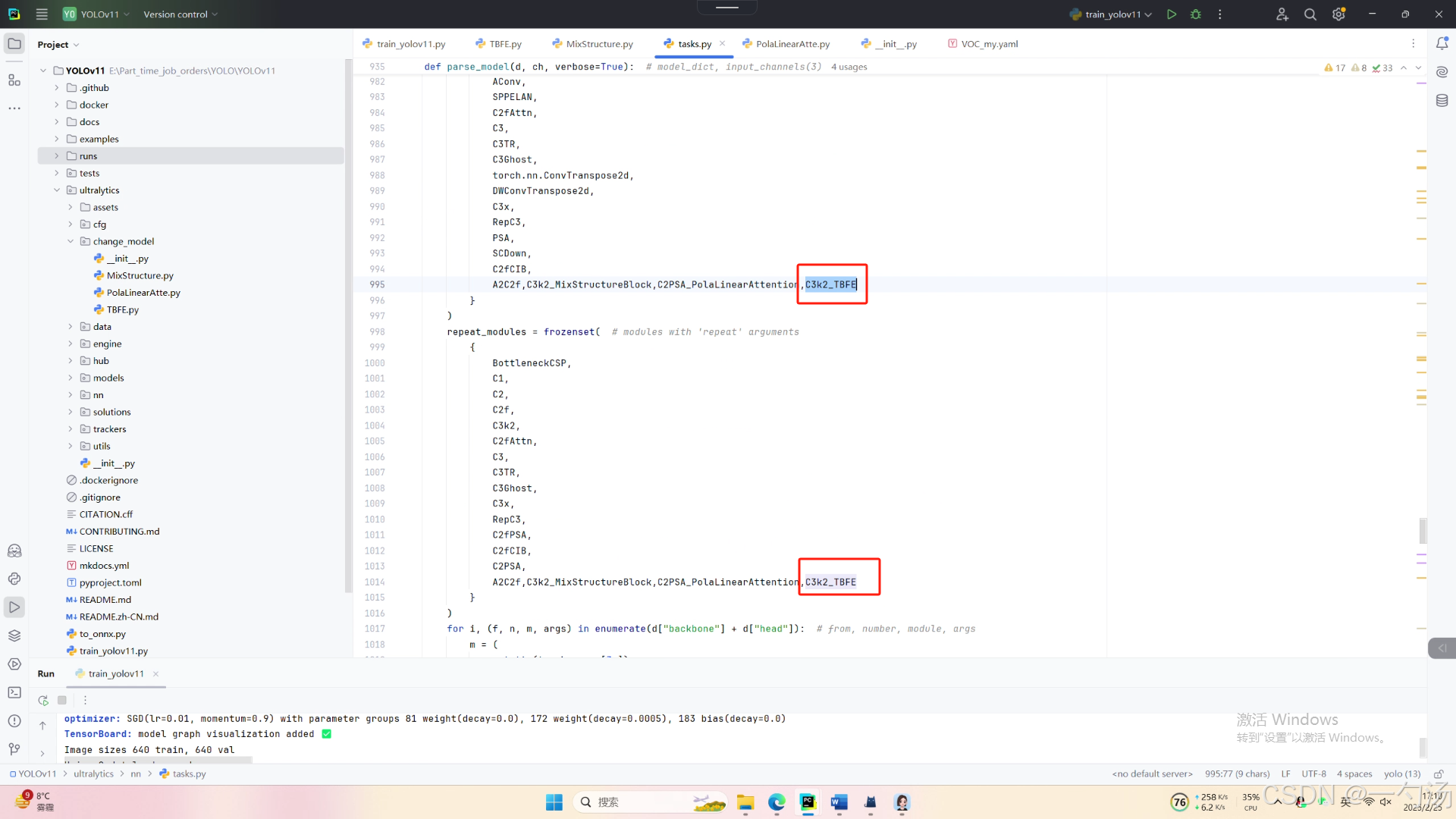Collapse the change_model folder
The image size is (1456, 819).
(71, 241)
